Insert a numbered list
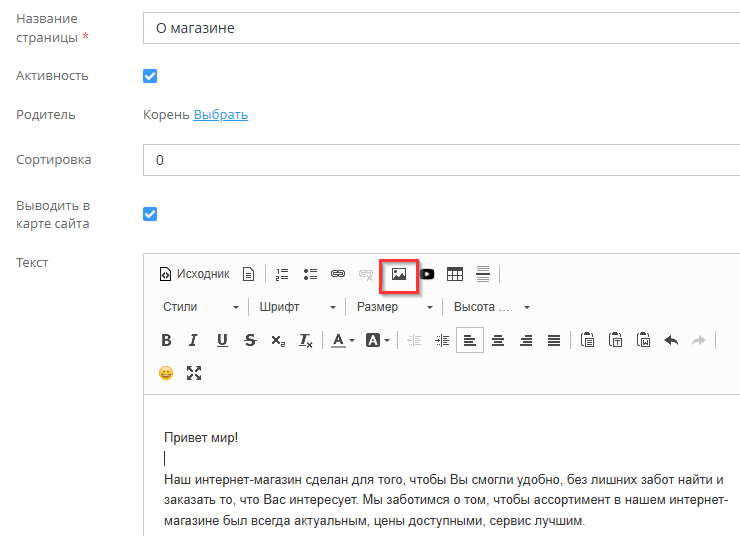Image resolution: width=740 pixels, height=536 pixels. tap(282, 274)
